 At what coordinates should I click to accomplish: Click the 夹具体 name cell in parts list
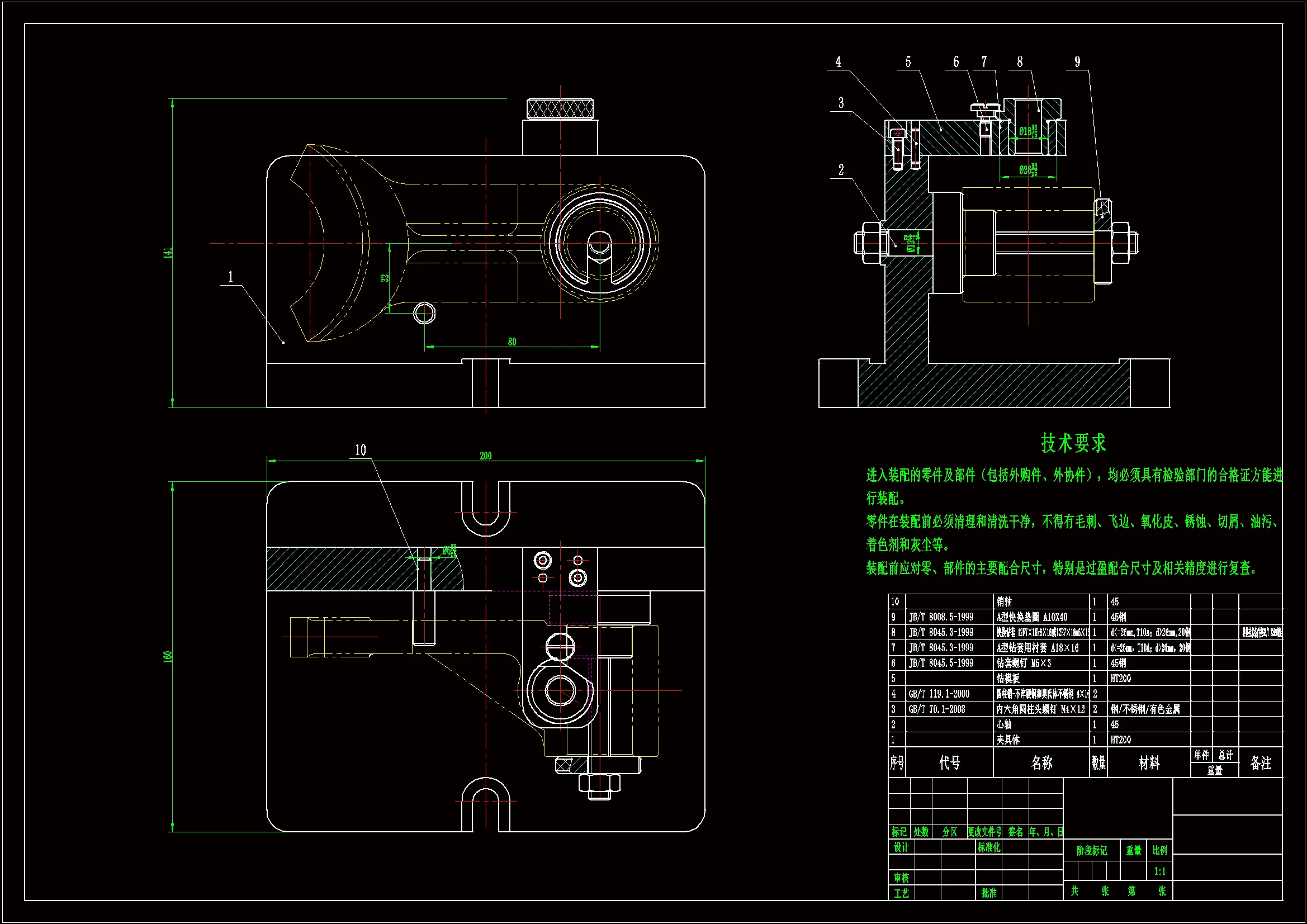pyautogui.click(x=1008, y=740)
